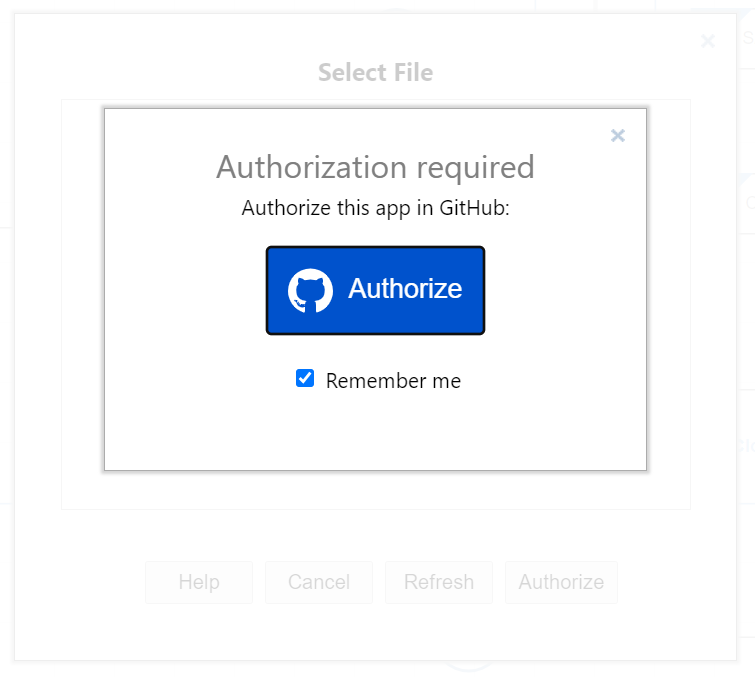Viewport: 755px width, 677px height.
Task: Click "Authorize this app in GitHub:" text
Action: [375, 209]
